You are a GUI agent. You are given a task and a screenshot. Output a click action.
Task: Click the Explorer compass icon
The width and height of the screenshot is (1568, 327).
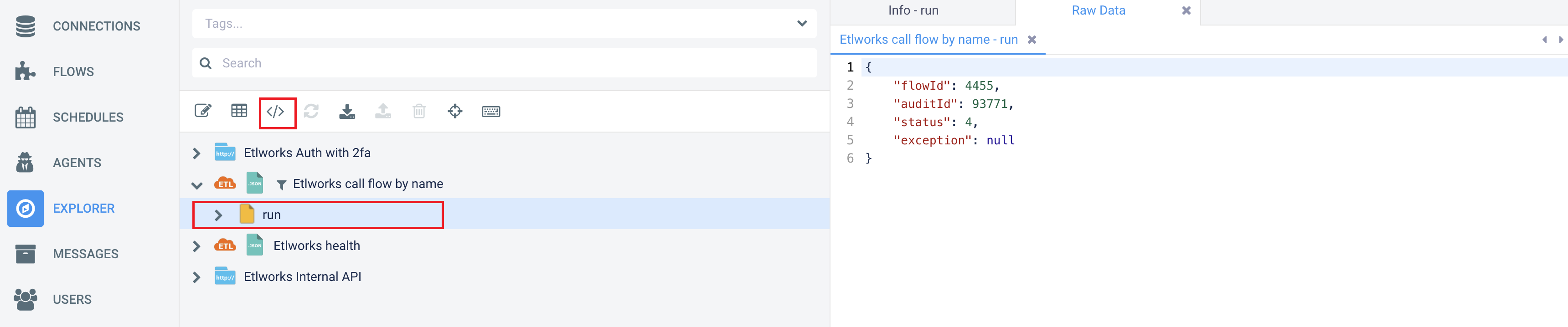click(x=25, y=209)
